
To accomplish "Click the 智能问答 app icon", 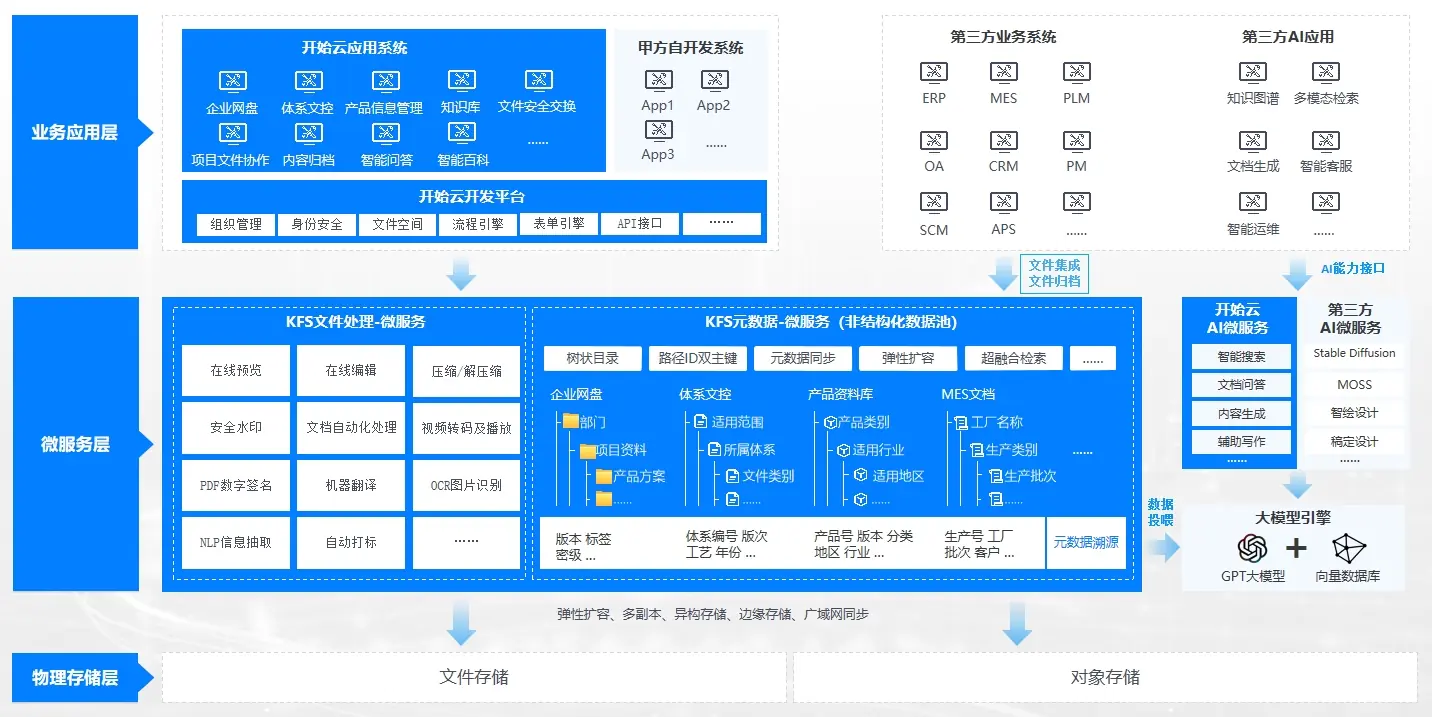I will 386,133.
